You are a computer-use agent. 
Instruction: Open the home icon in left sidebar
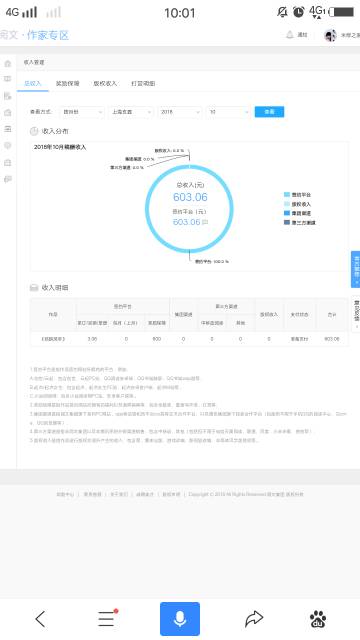[x=8, y=63]
